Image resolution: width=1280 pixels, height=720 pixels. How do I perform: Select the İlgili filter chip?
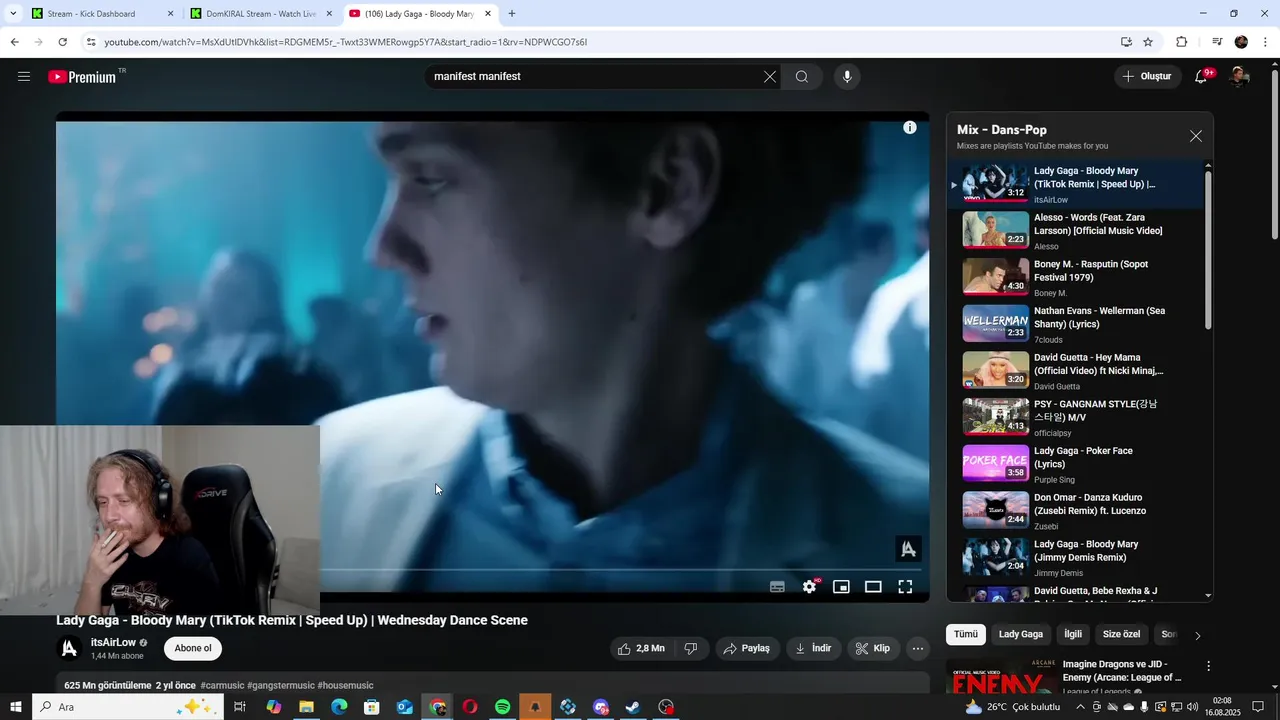point(1073,634)
